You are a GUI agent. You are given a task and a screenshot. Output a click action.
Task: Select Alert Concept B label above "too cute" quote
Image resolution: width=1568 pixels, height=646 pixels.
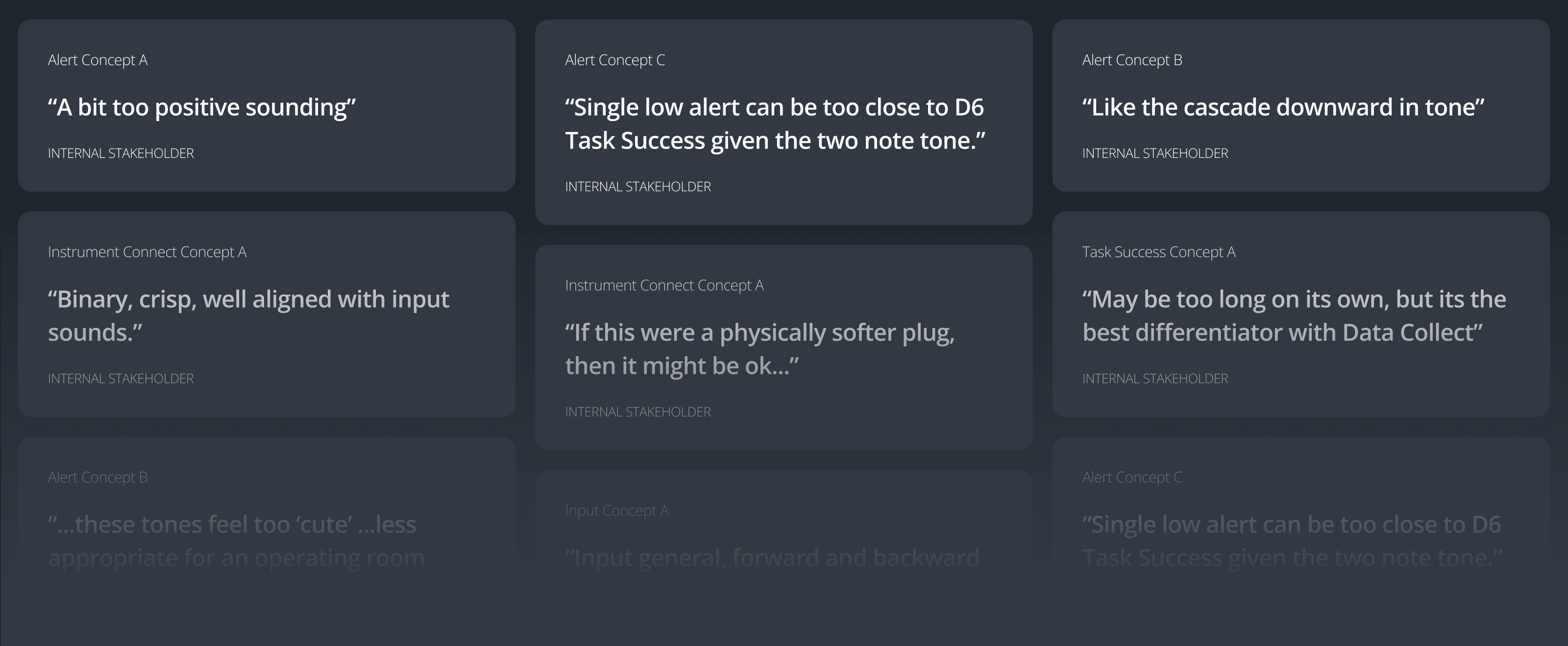(98, 477)
